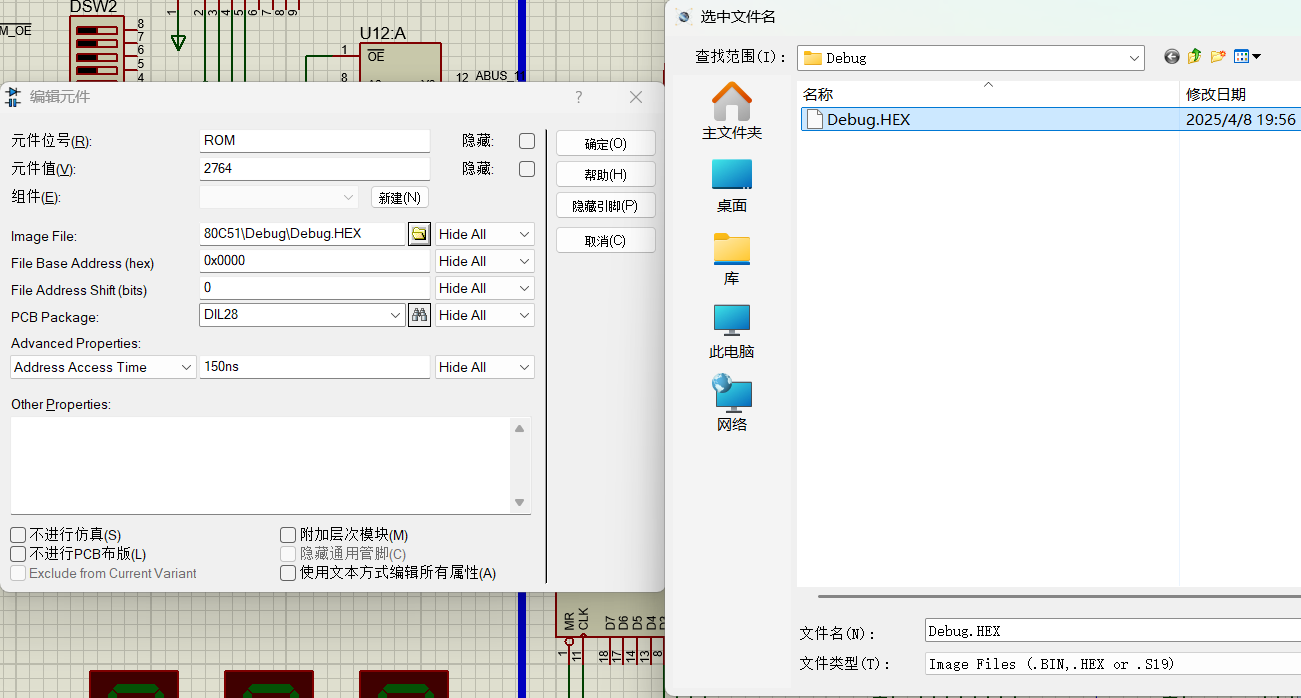
Task: Enable 使用文本方式编辑所有属性(A) checkbox
Action: coord(288,573)
